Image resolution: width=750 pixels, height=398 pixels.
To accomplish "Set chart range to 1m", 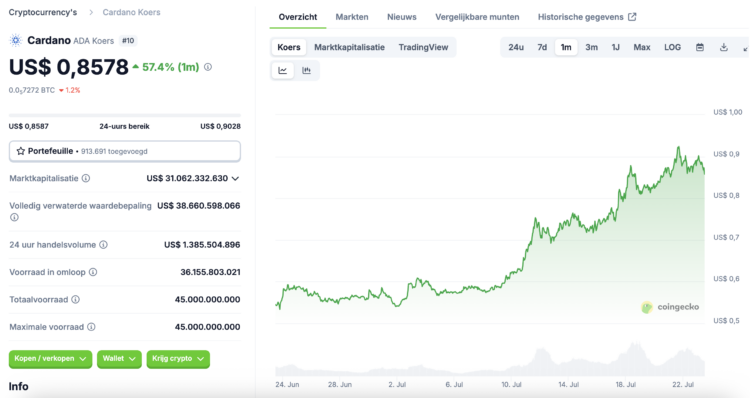I will click(x=566, y=47).
